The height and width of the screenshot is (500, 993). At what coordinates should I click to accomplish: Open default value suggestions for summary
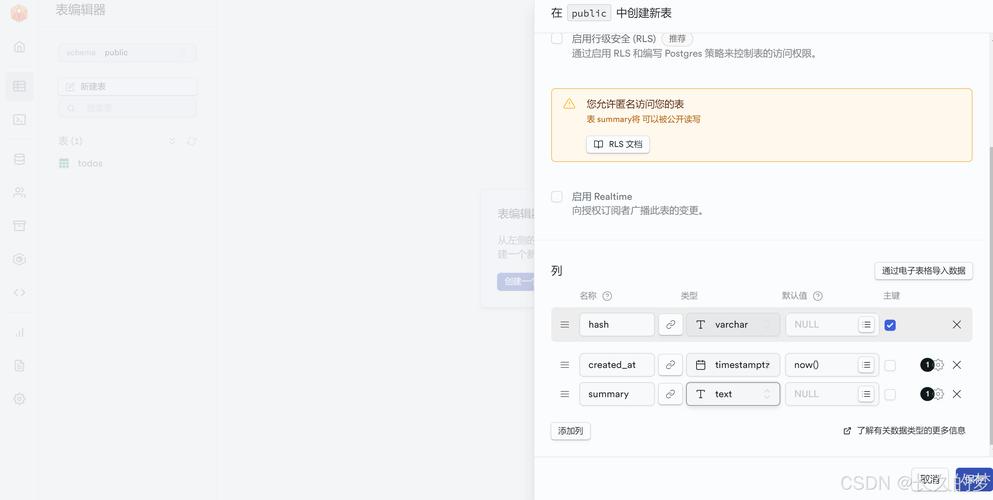pyautogui.click(x=866, y=394)
